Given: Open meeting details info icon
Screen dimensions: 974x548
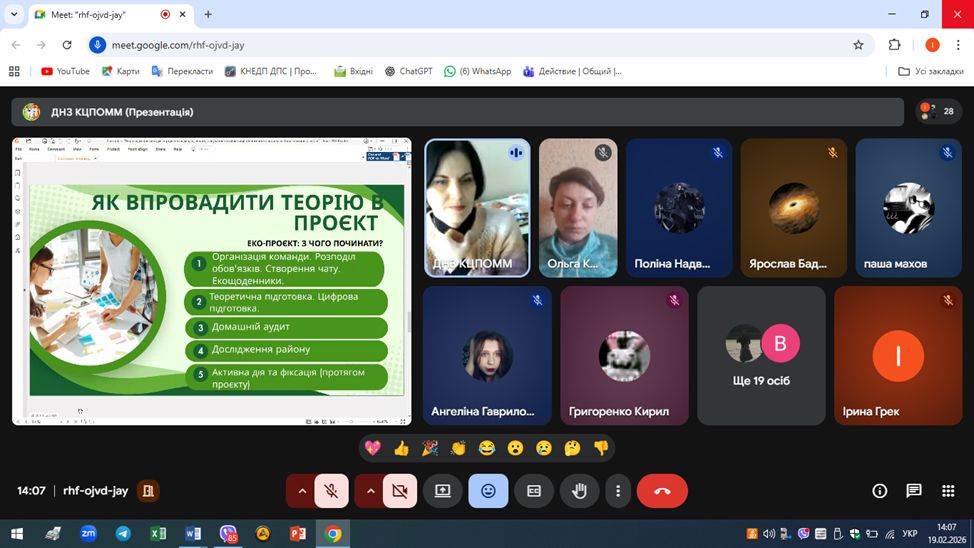Looking at the screenshot, I should [880, 491].
